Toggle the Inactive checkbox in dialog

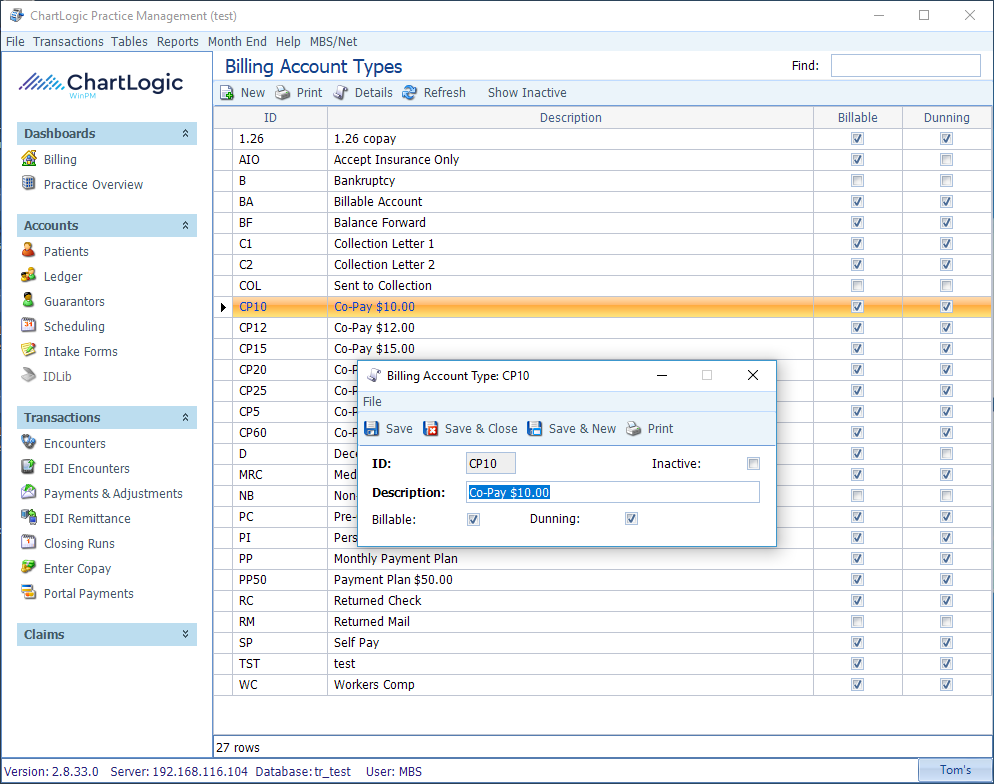point(753,463)
